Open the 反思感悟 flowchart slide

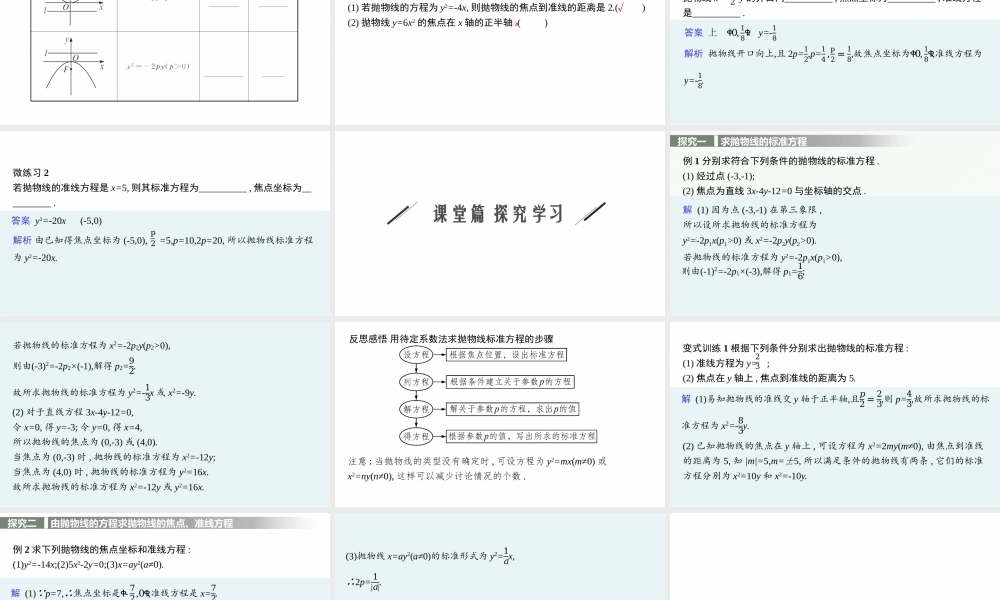[x=500, y=415]
